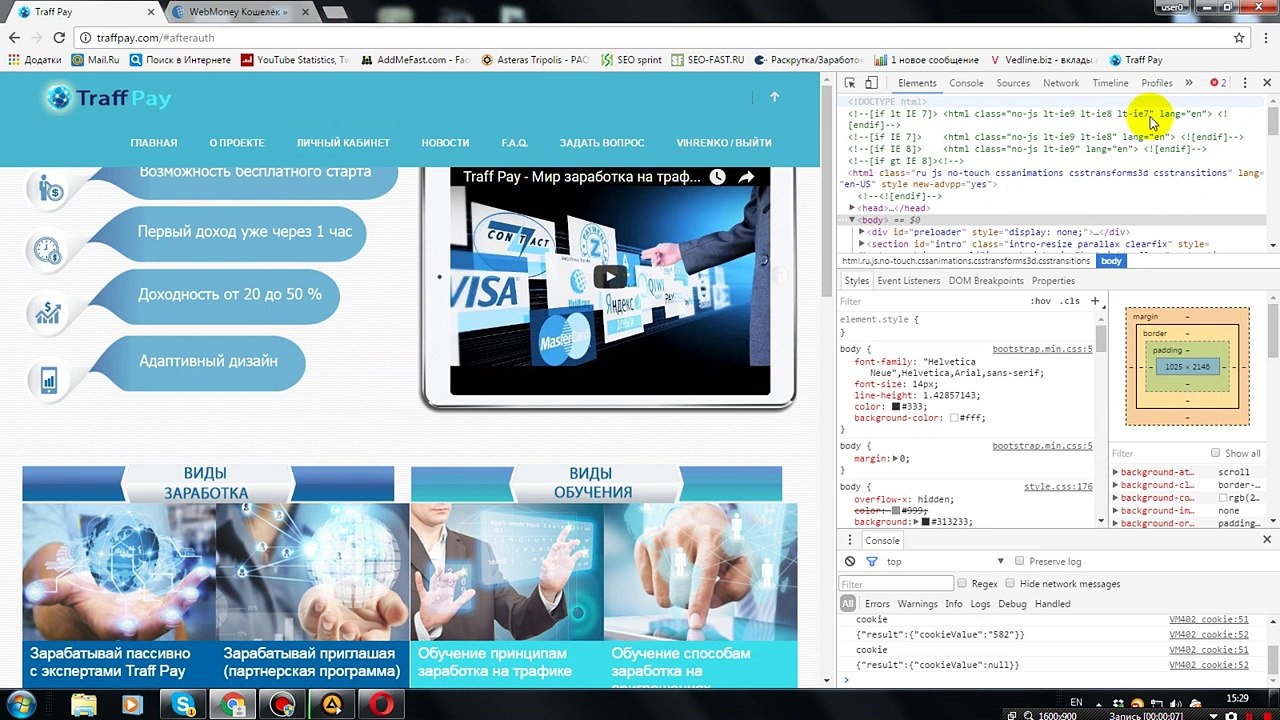This screenshot has height=720, width=1280.
Task: Click the watch later clock icon
Action: point(717,177)
